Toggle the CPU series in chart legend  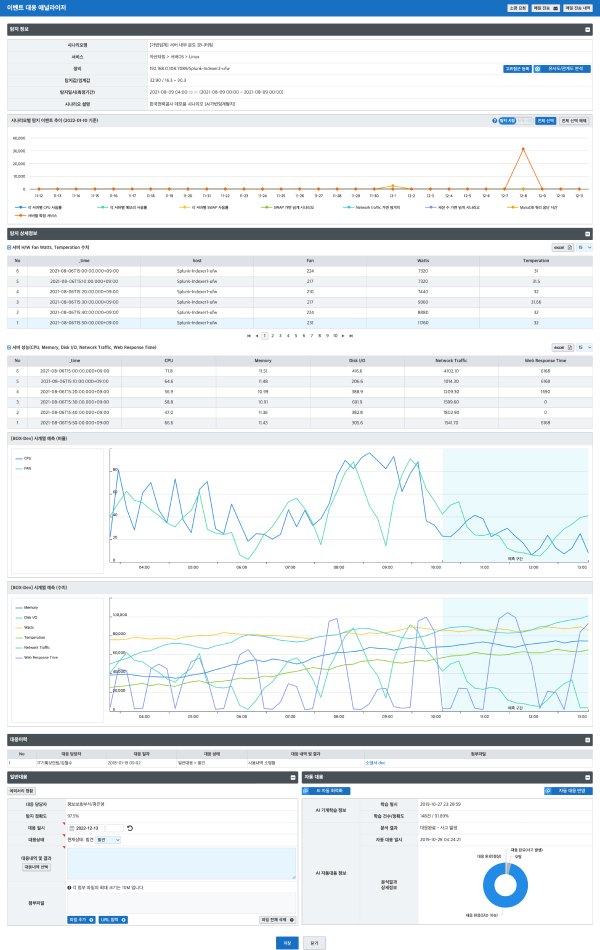tap(27, 458)
